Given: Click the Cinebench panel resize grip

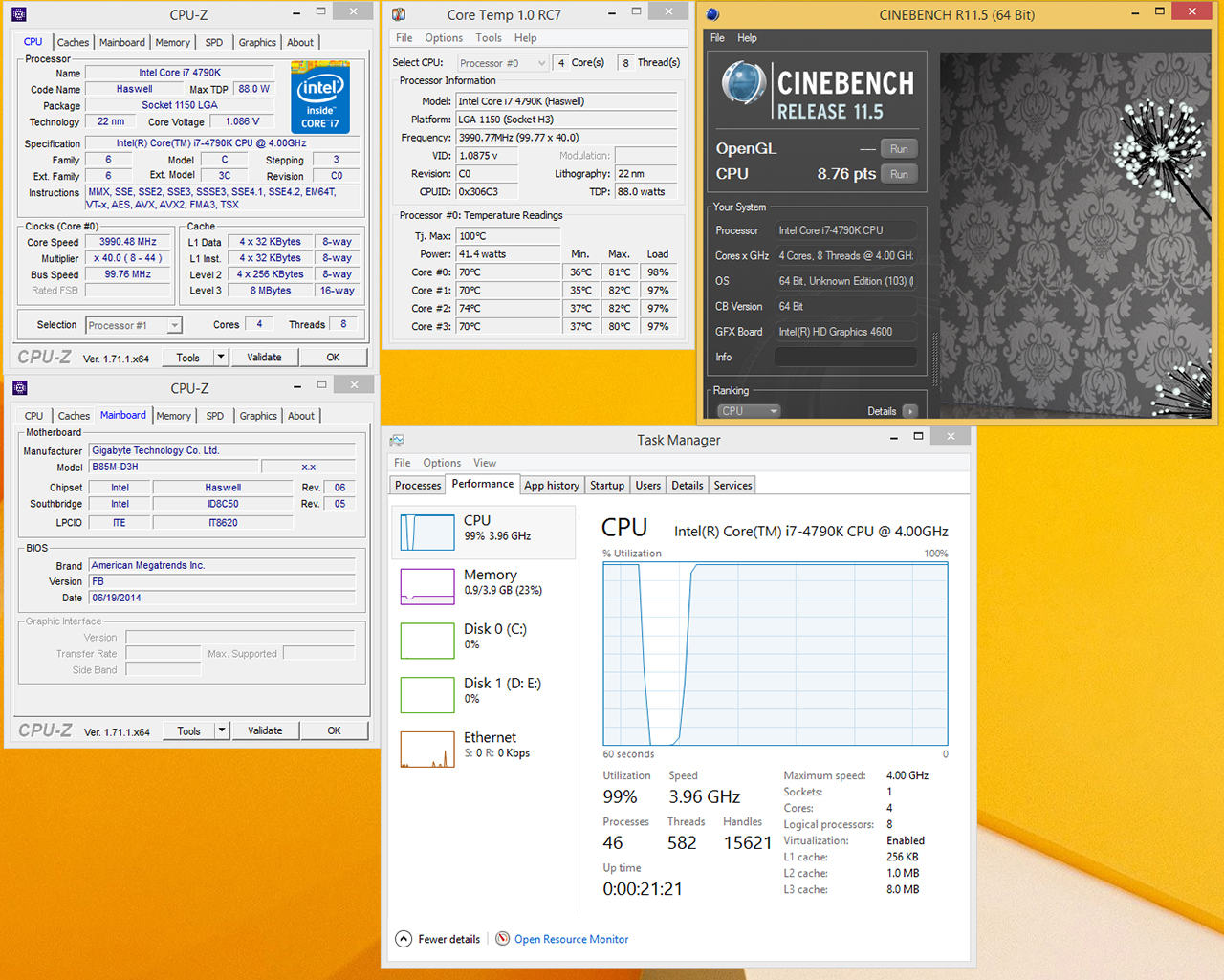Looking at the screenshot, I should pyautogui.click(x=935, y=360).
